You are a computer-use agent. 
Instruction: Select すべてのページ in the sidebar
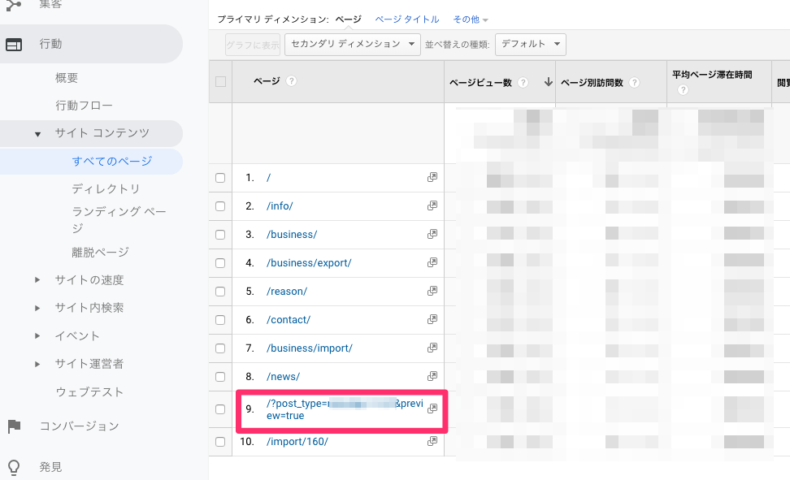(112, 161)
